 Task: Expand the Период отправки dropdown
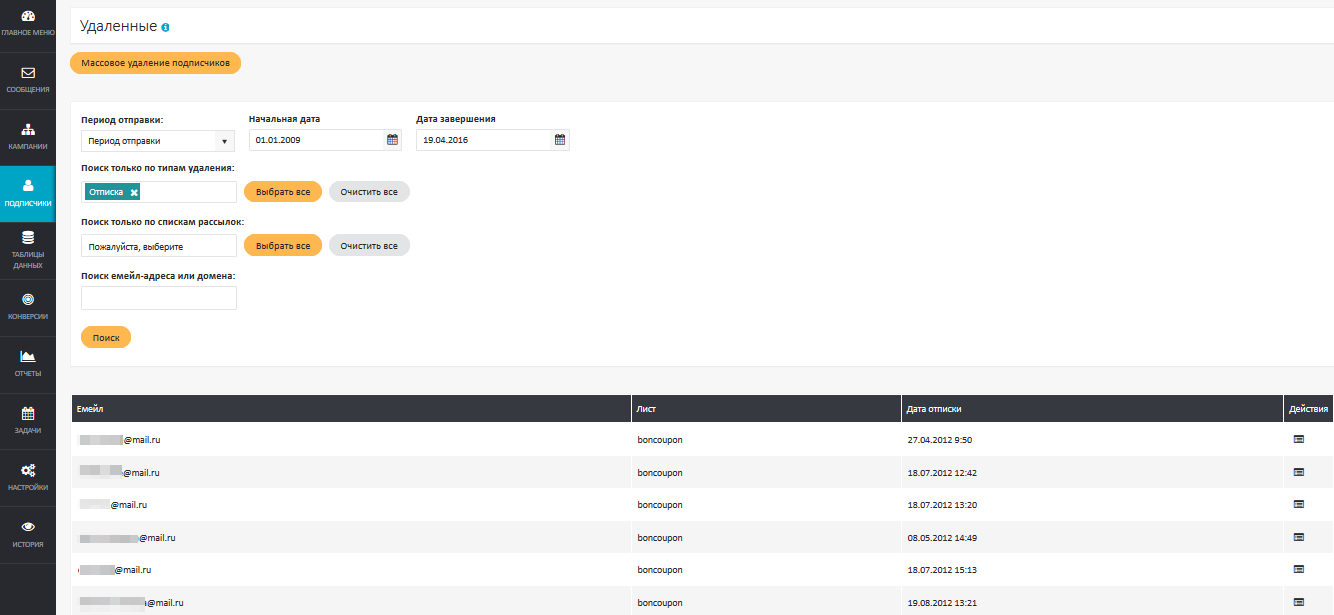[x=158, y=141]
